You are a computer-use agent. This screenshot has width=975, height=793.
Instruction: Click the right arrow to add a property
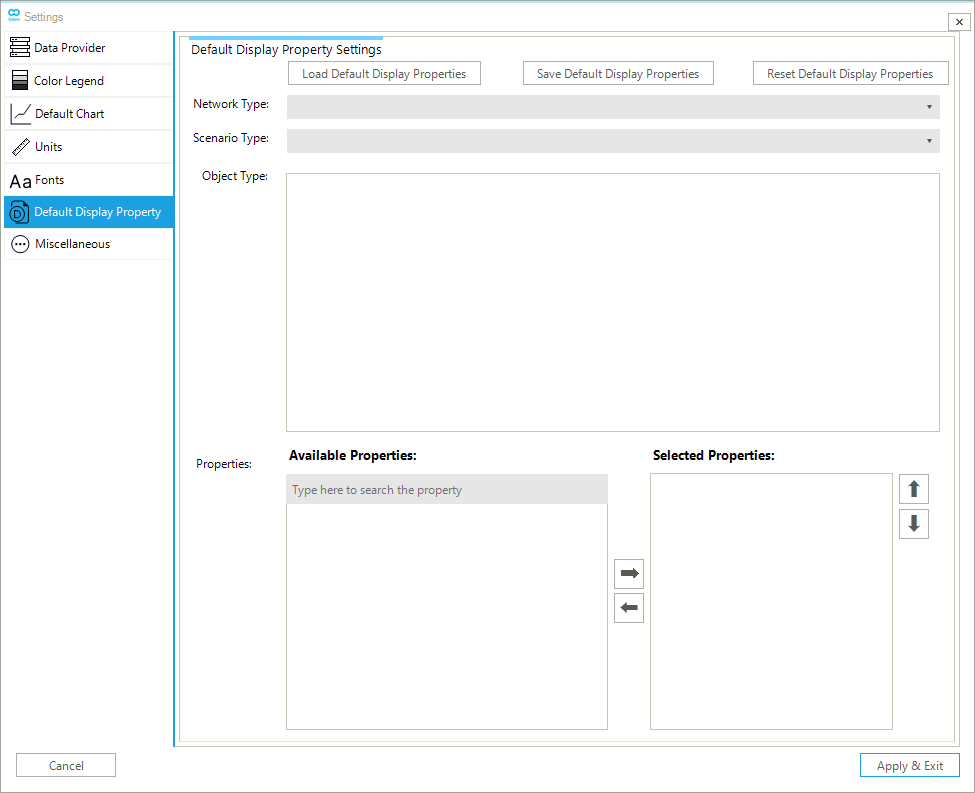coord(629,573)
